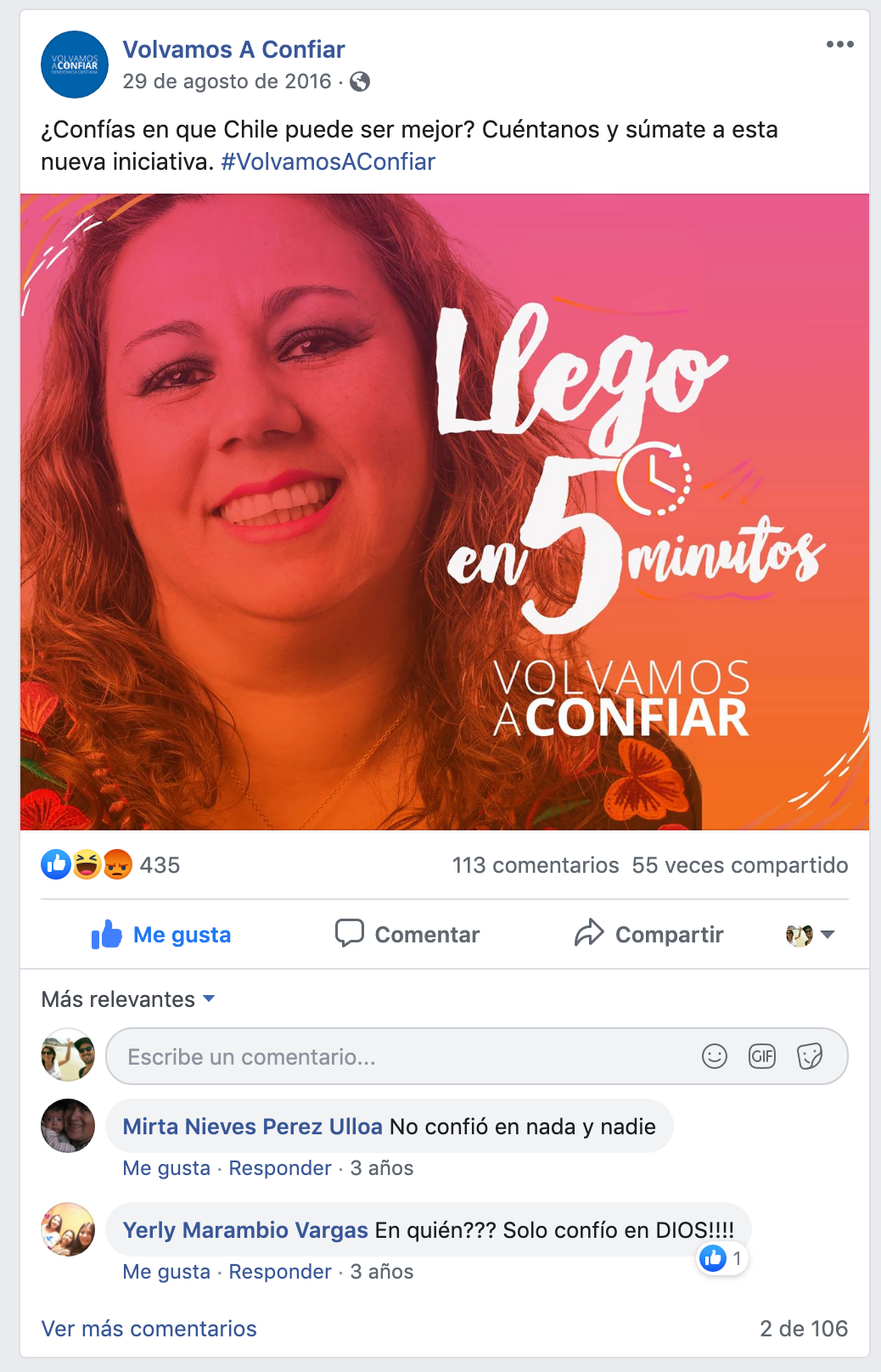Expand Ver más comentarios
Image resolution: width=881 pixels, height=1372 pixels.
[149, 1329]
